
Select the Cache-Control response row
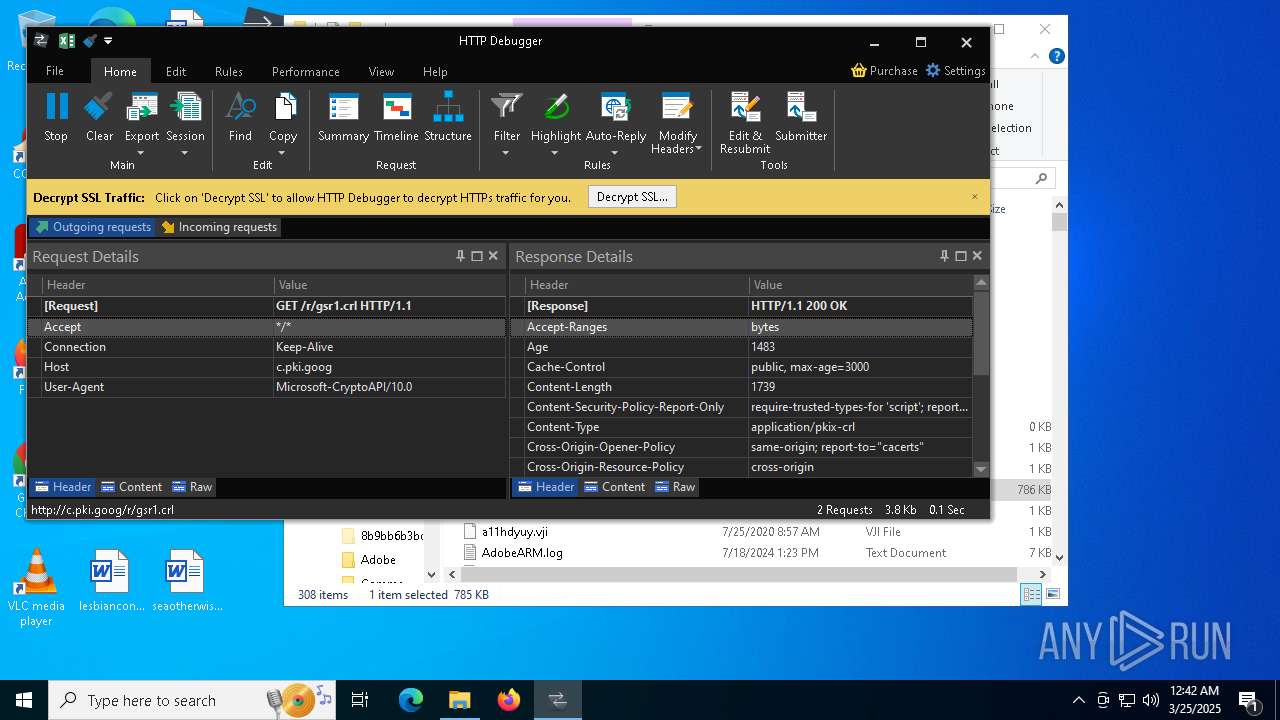pyautogui.click(x=741, y=367)
